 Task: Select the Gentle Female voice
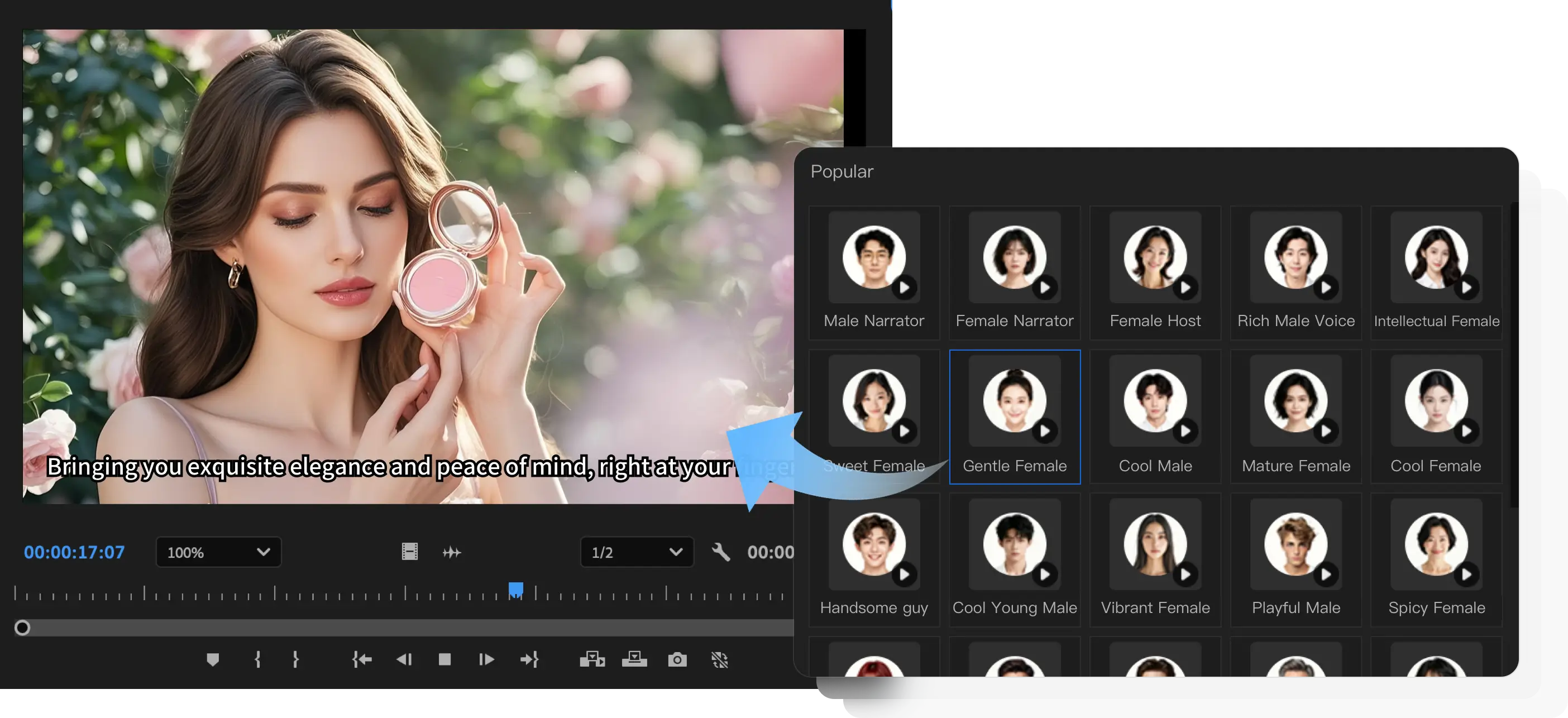click(x=1014, y=417)
